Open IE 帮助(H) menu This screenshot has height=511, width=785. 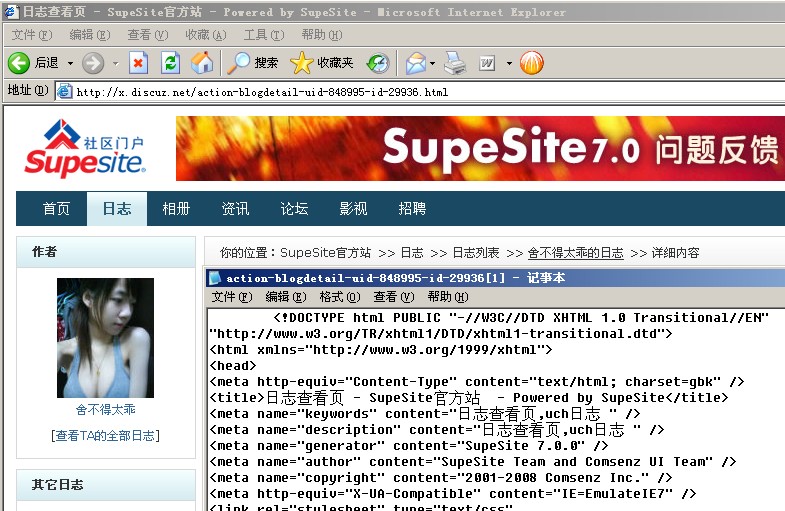[322, 35]
